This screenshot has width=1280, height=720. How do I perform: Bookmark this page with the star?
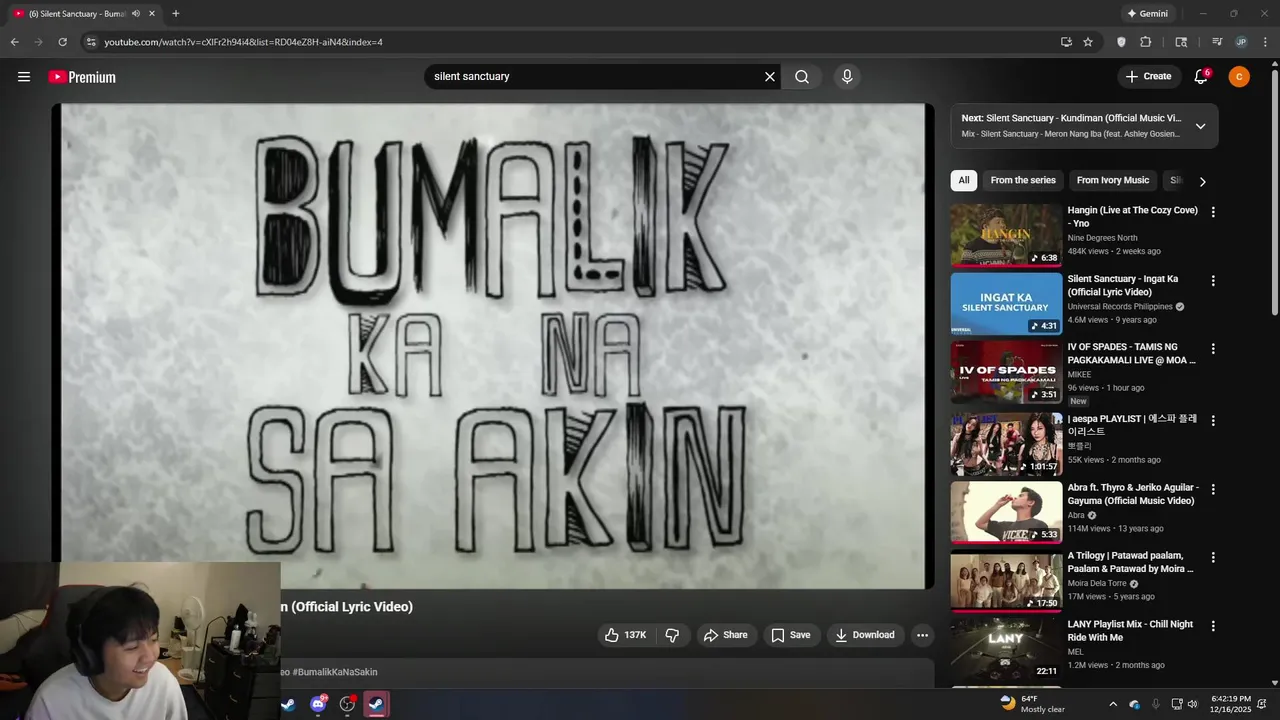1088,42
